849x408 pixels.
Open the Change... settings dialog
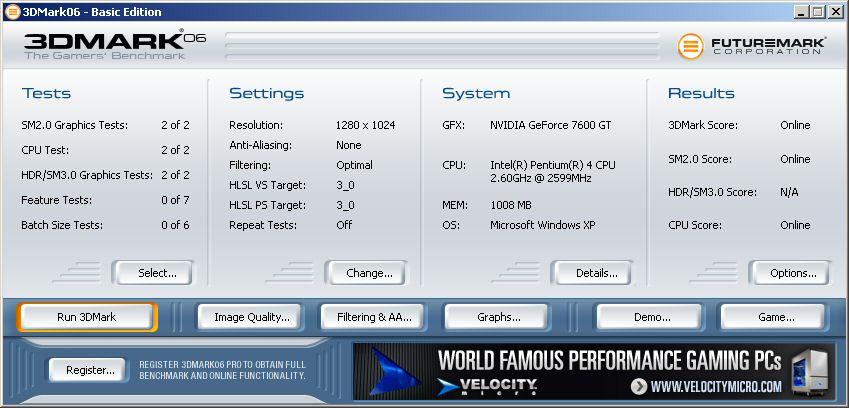click(369, 273)
